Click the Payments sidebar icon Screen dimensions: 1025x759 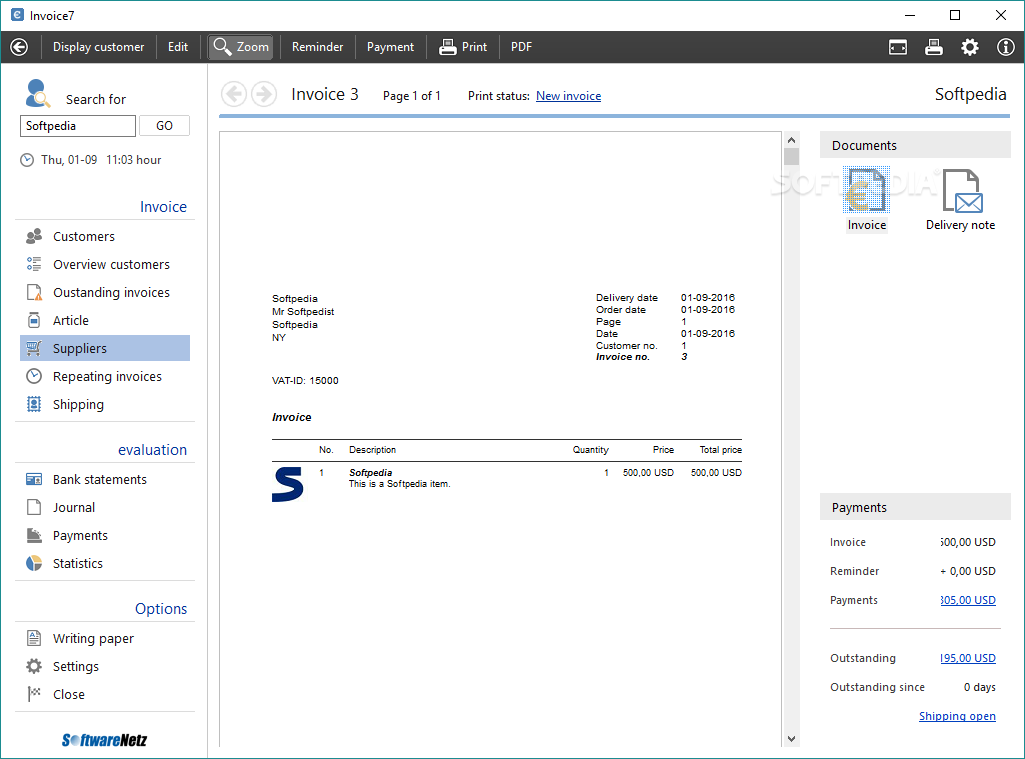coord(34,535)
